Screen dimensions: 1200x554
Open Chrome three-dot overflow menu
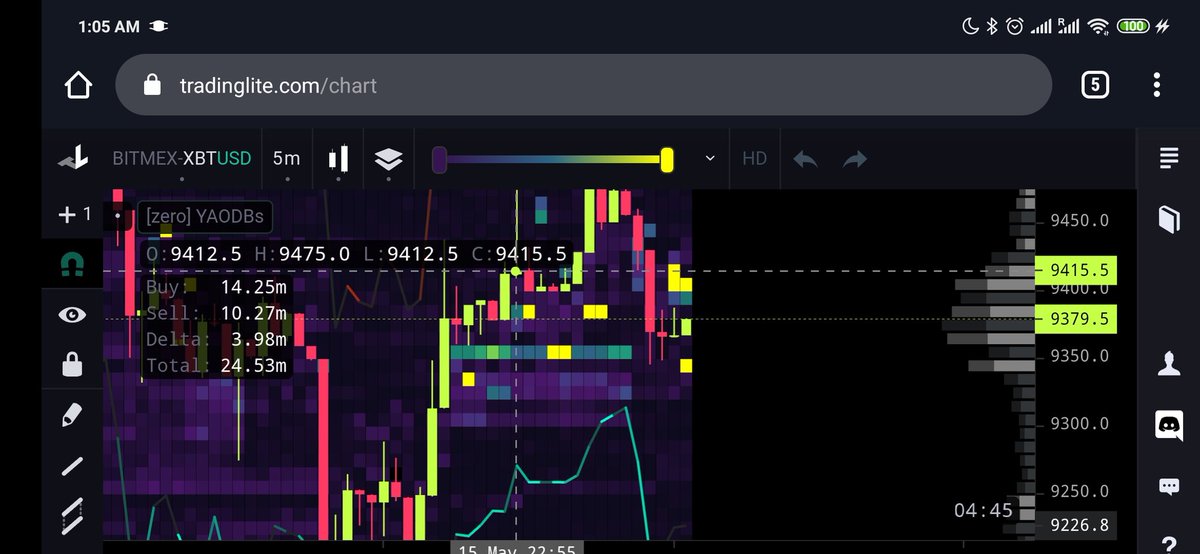coord(1157,85)
